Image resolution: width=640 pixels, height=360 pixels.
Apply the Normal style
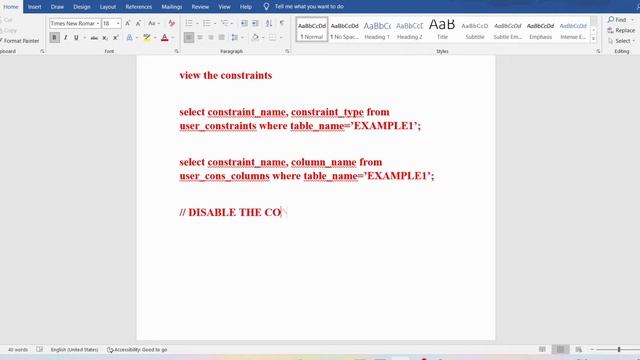click(x=312, y=29)
